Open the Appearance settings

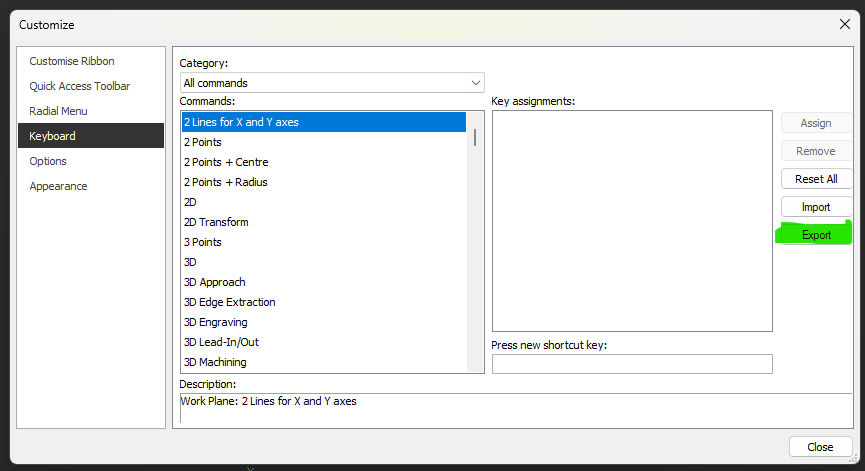[58, 186]
